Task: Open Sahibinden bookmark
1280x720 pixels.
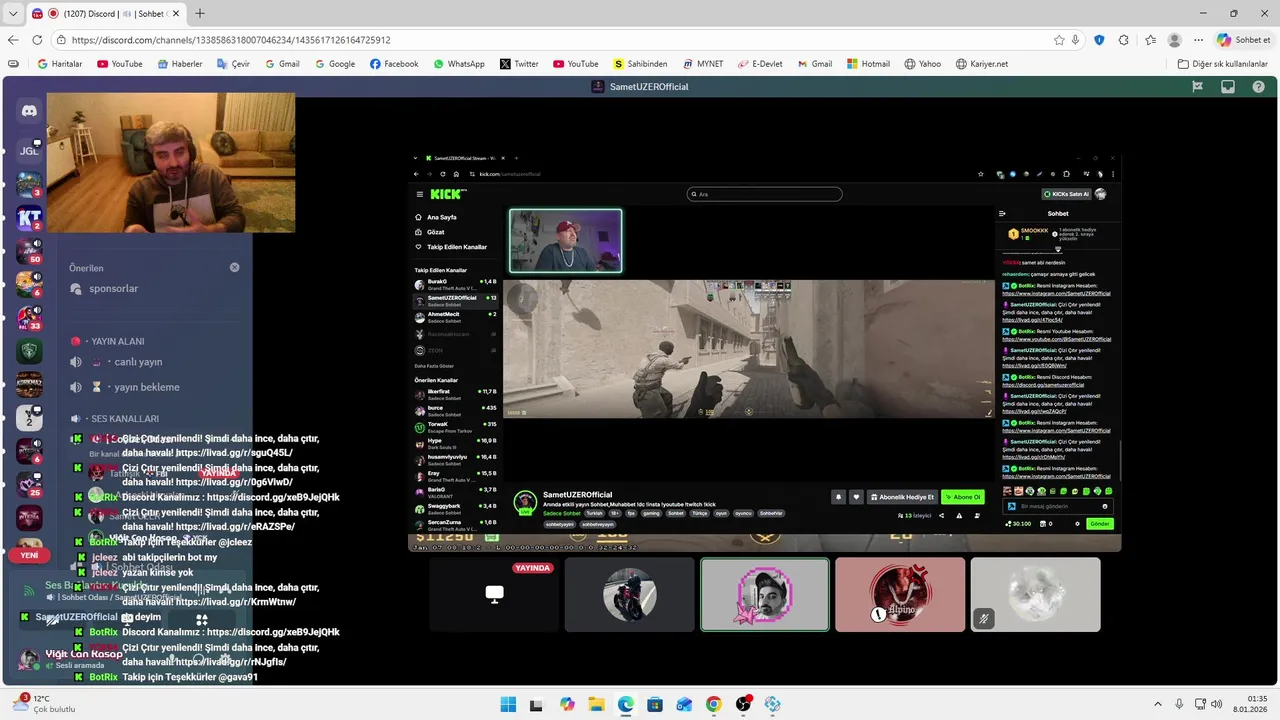Action: tap(640, 64)
